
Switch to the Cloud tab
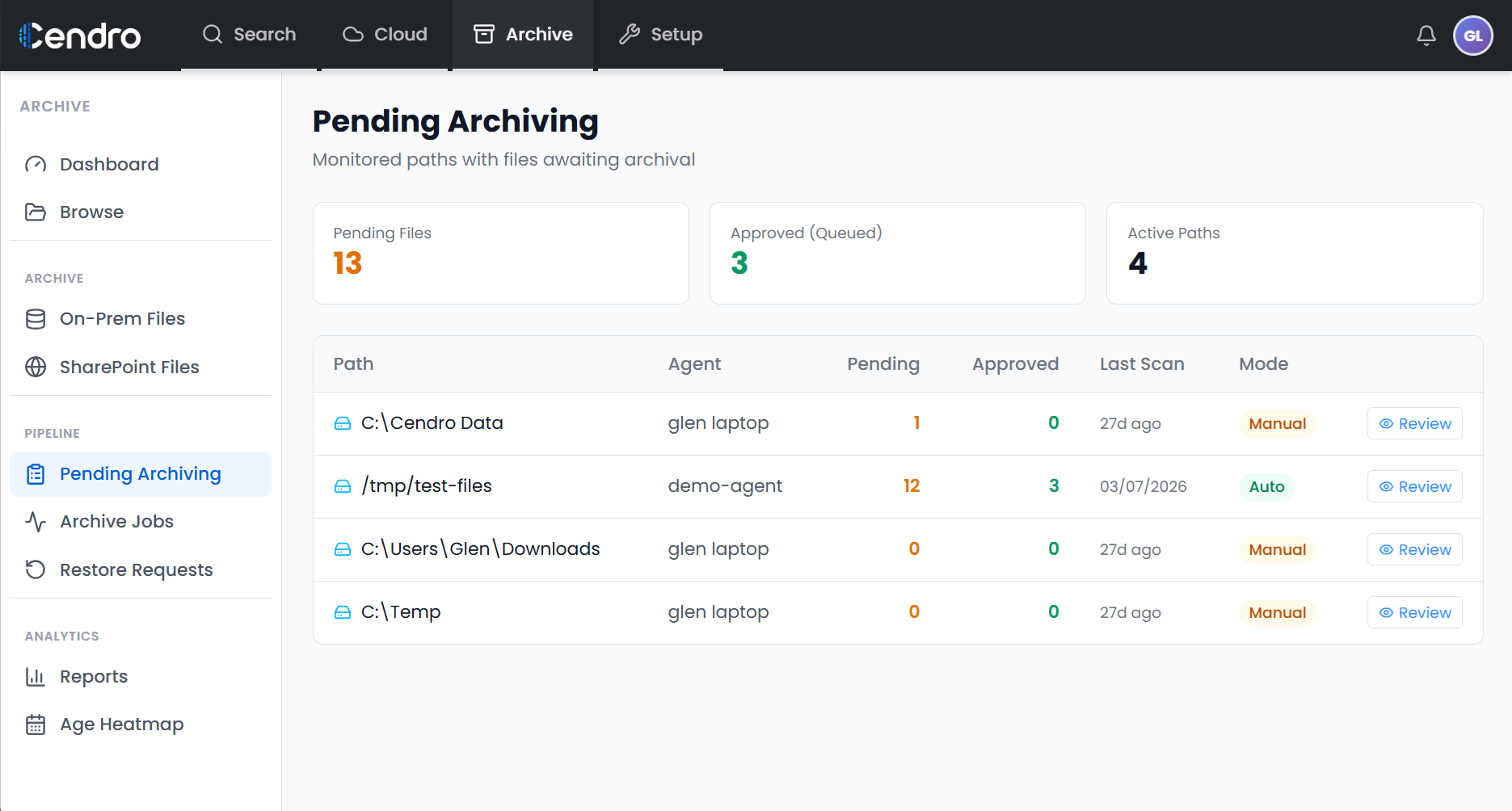point(385,35)
